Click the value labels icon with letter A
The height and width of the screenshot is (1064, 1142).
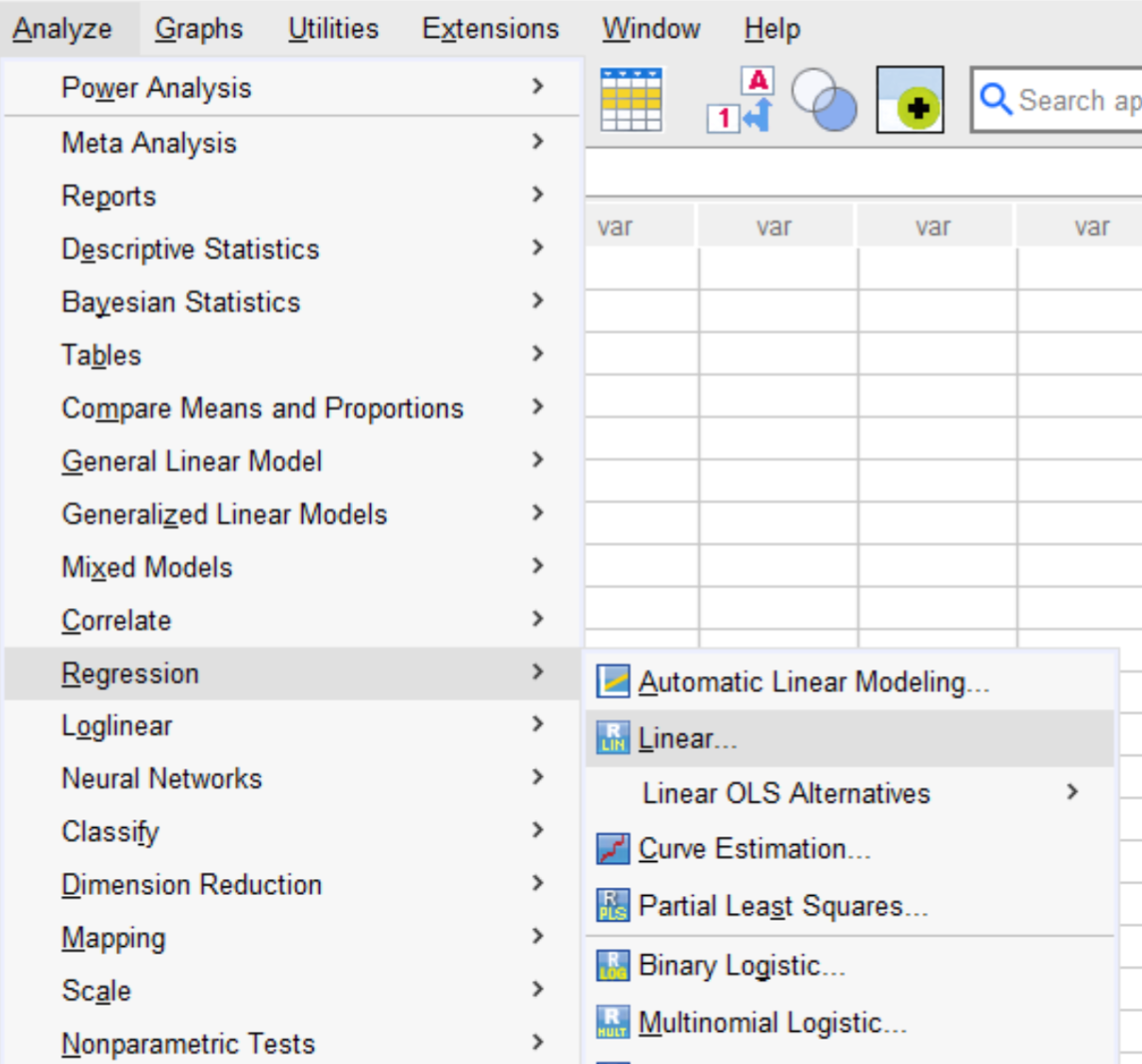[741, 99]
